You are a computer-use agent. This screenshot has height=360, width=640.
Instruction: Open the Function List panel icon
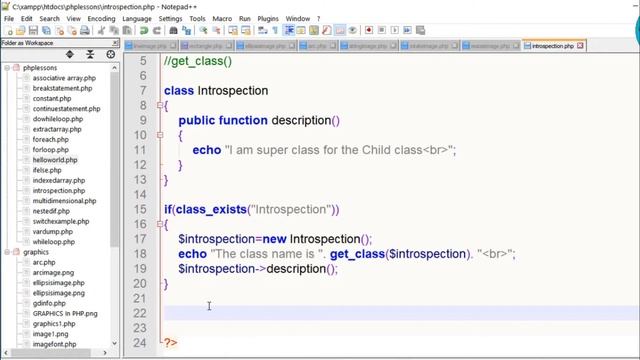pos(327,31)
